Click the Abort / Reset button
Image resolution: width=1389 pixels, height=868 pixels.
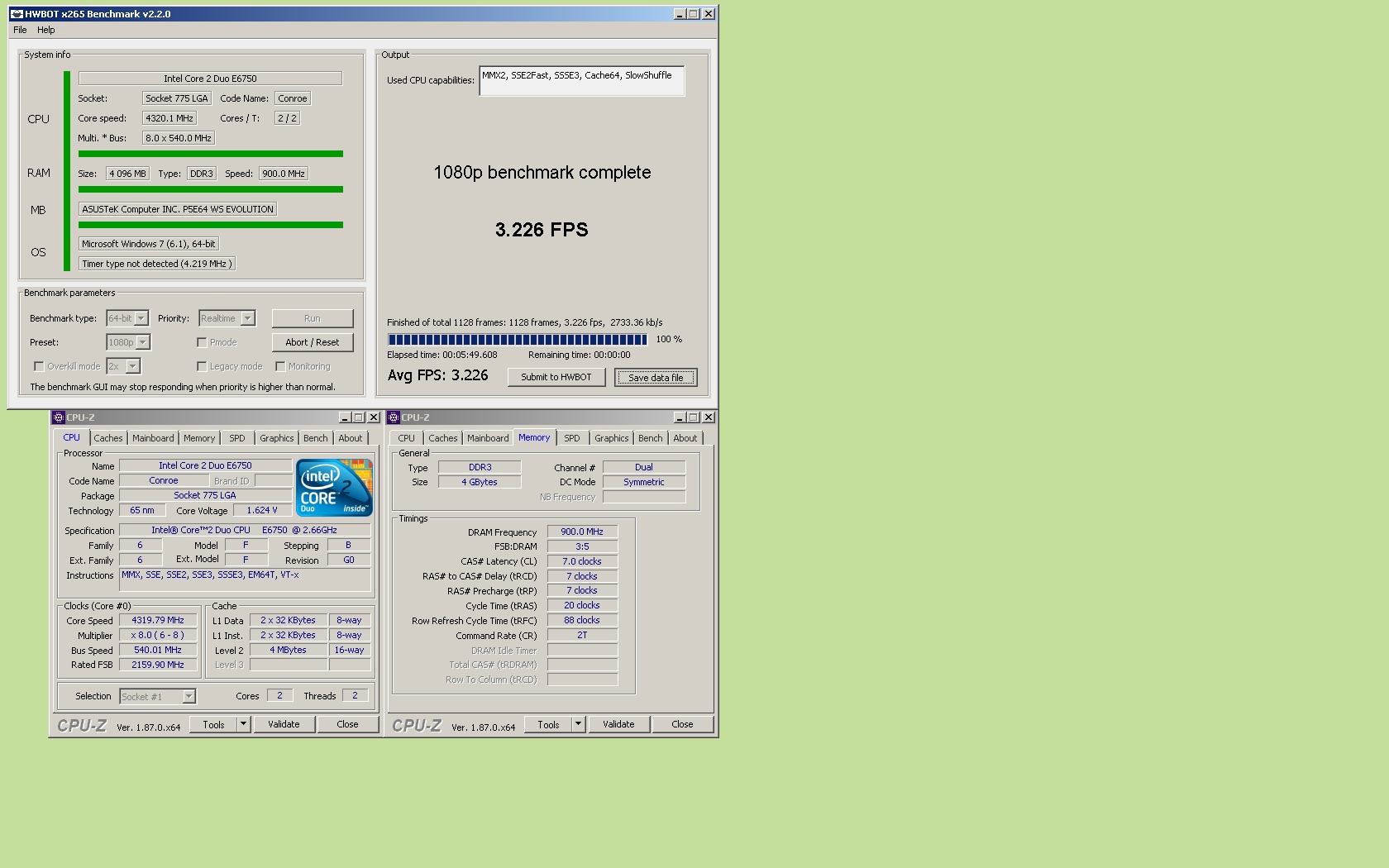[x=313, y=342]
